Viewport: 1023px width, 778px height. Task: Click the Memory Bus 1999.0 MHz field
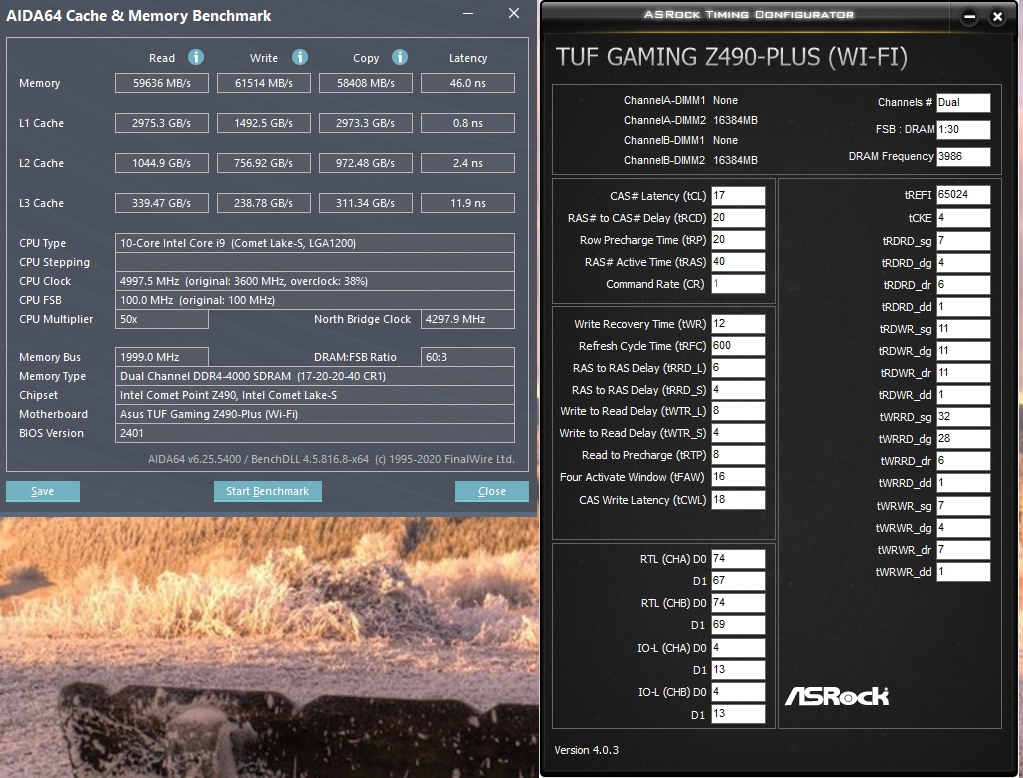[x=162, y=357]
